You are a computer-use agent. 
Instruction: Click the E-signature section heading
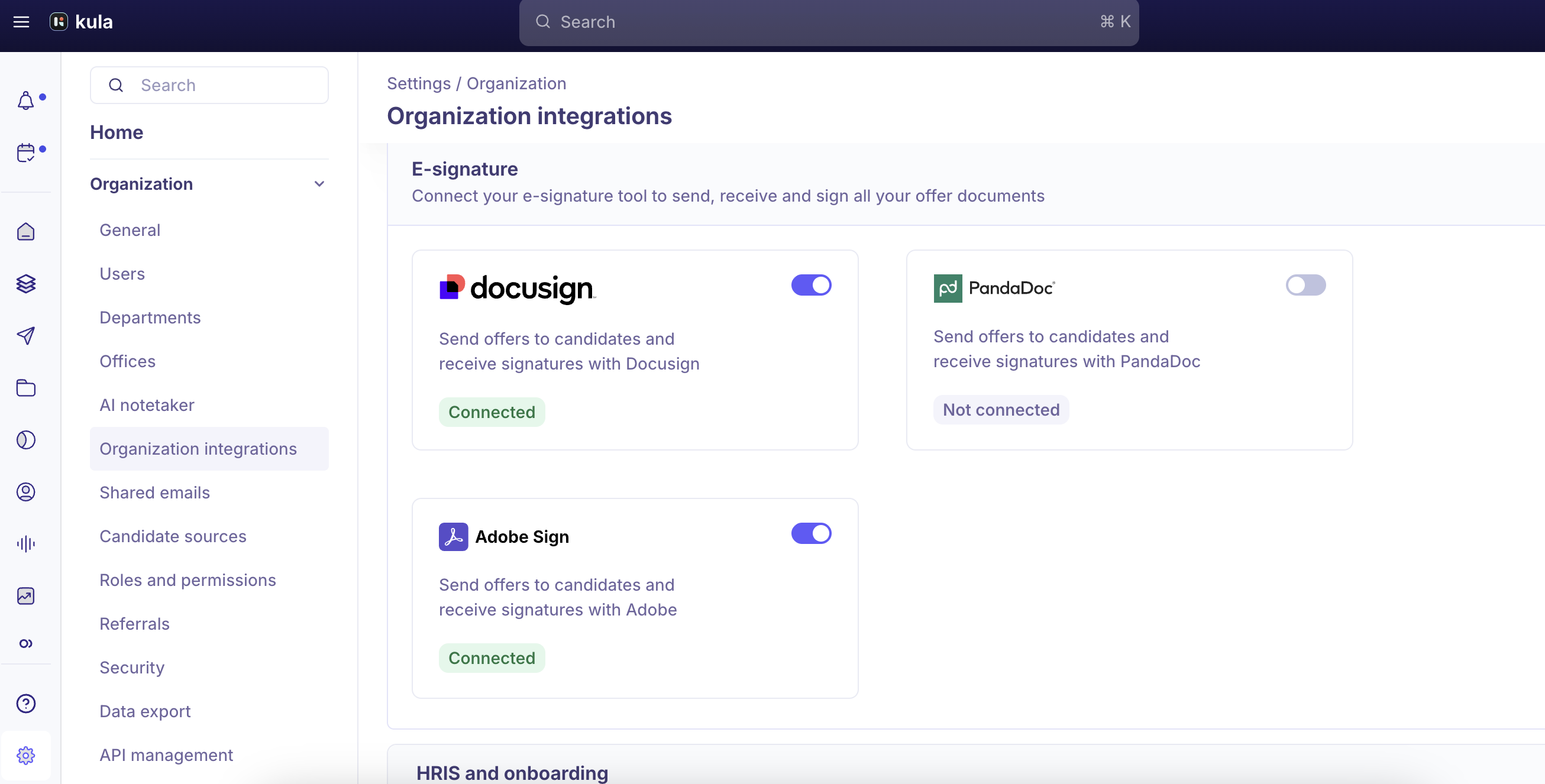click(465, 169)
